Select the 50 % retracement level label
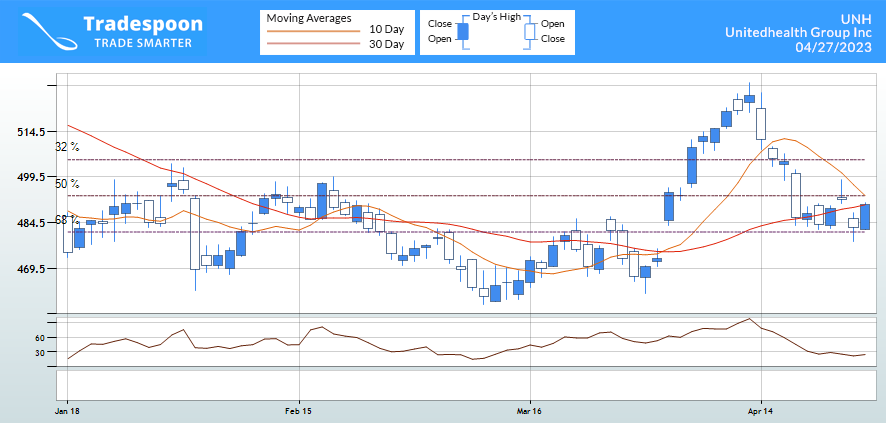Screen dimensions: 886x436 pos(67,184)
